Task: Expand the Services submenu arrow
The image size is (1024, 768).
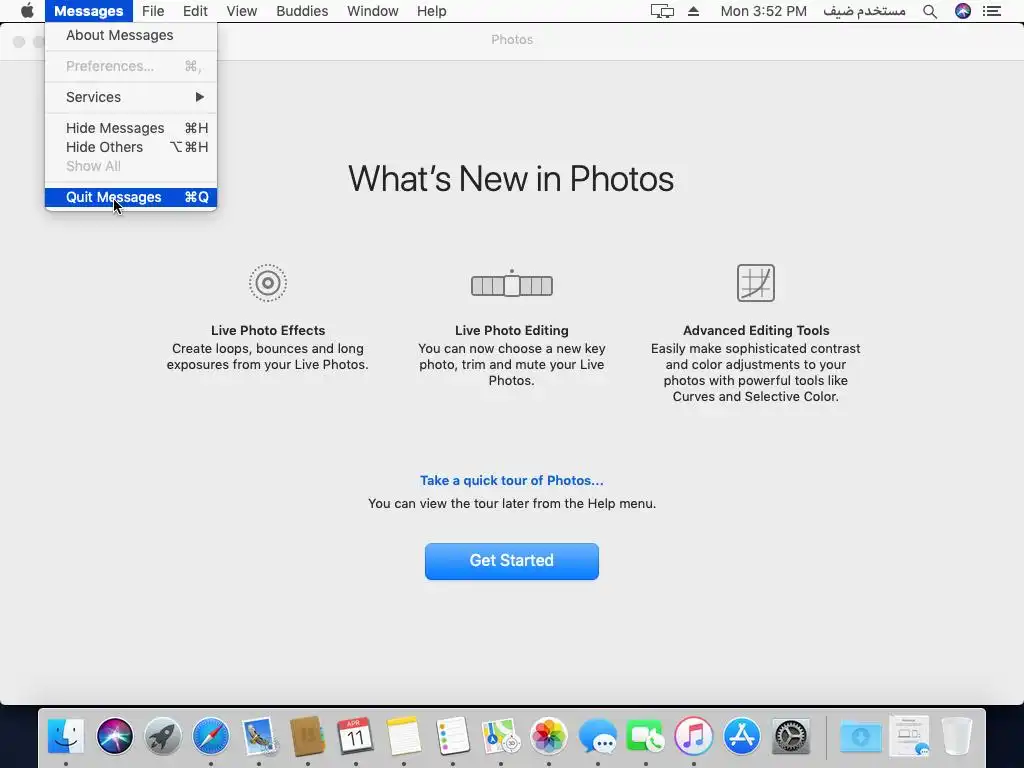Action: (200, 97)
